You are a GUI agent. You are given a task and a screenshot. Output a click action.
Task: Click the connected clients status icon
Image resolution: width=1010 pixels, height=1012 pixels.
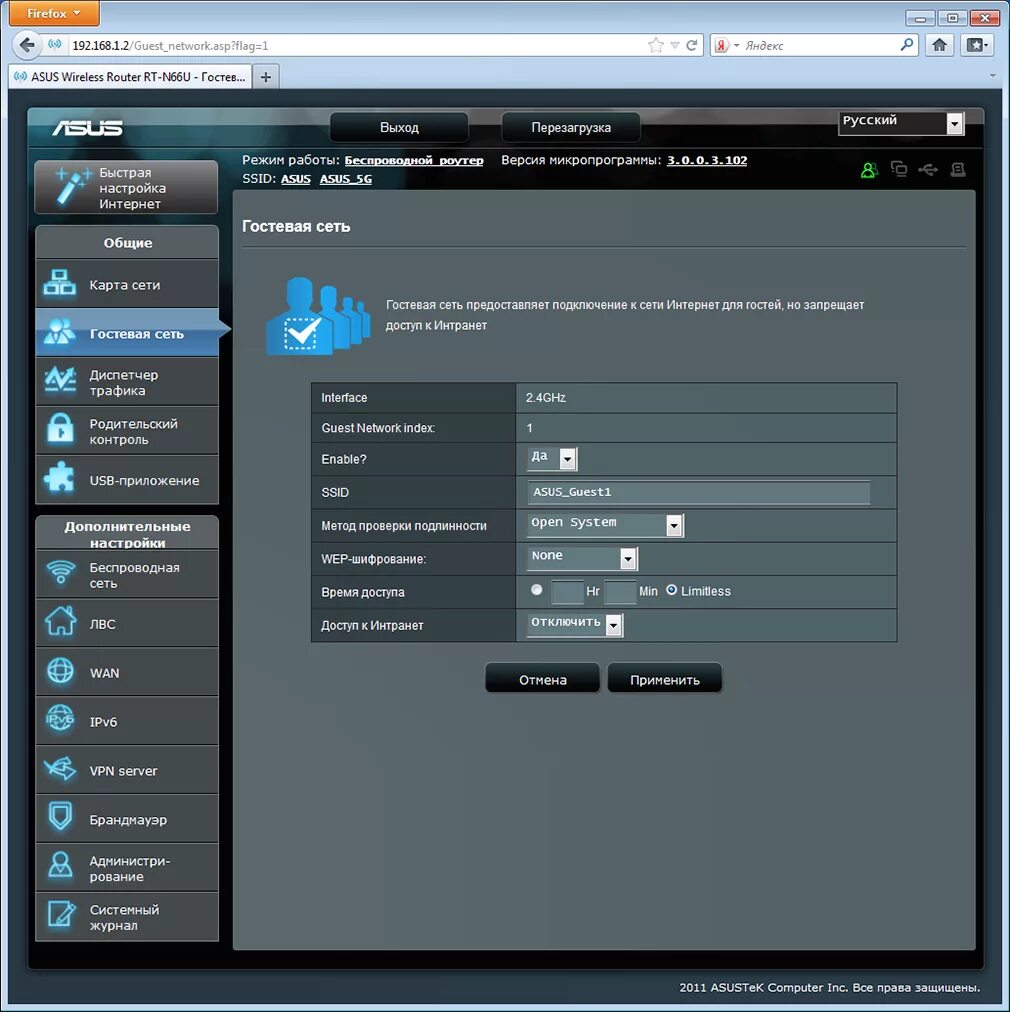898,169
